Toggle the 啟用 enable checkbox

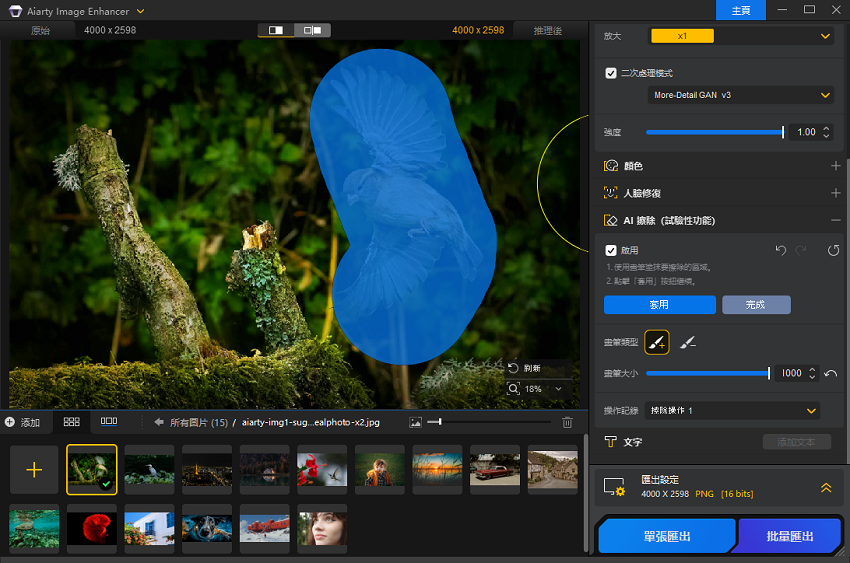[x=611, y=250]
